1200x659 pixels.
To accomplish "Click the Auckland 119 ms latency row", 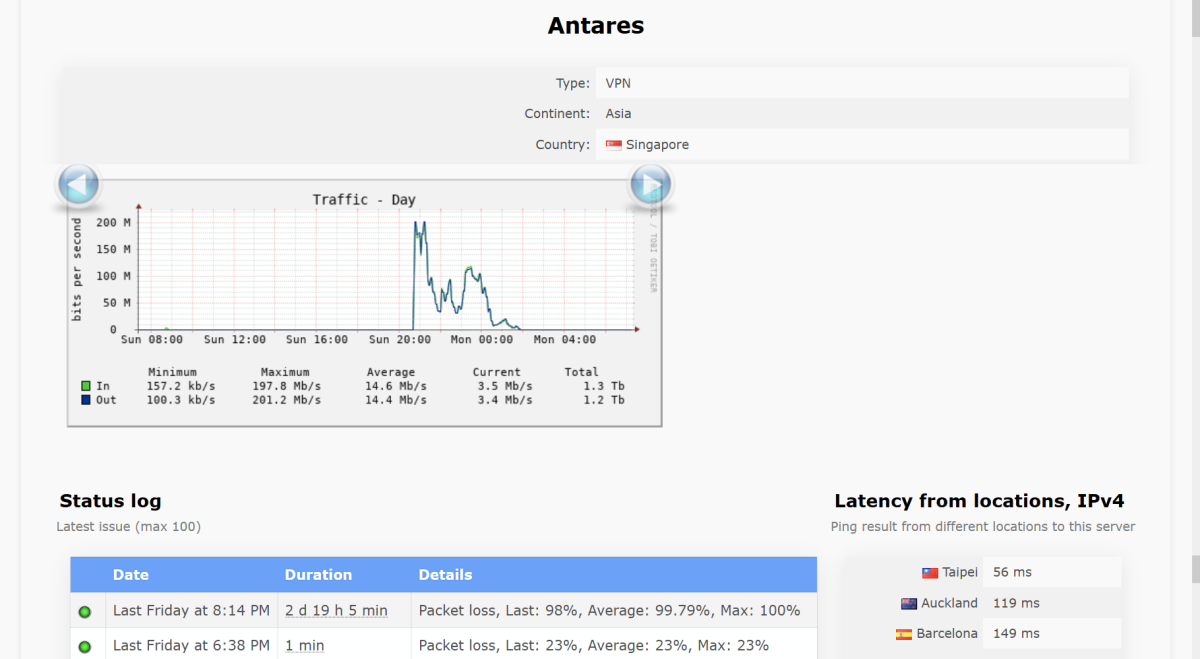I will coord(982,603).
